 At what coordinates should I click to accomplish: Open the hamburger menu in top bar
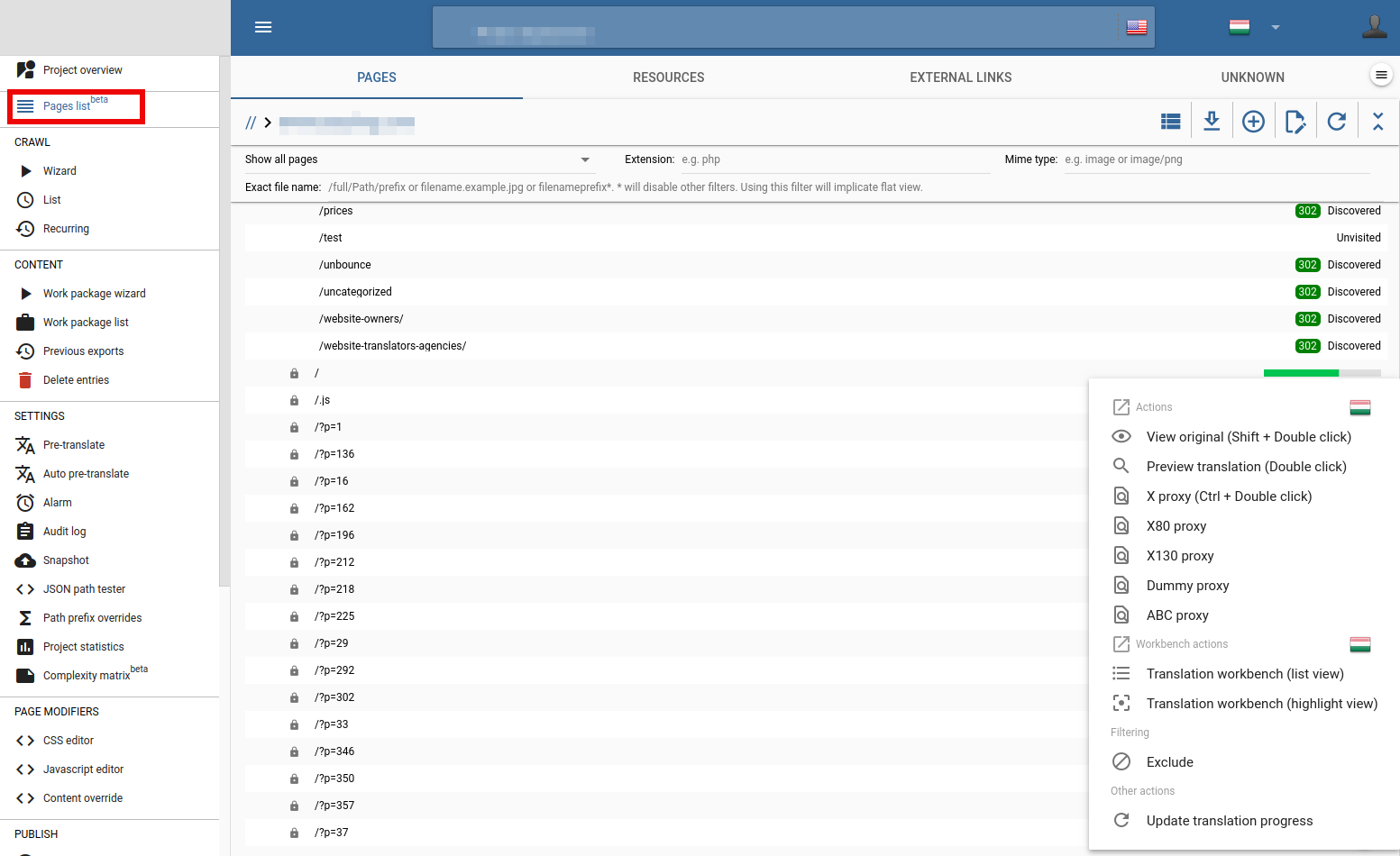(x=263, y=27)
